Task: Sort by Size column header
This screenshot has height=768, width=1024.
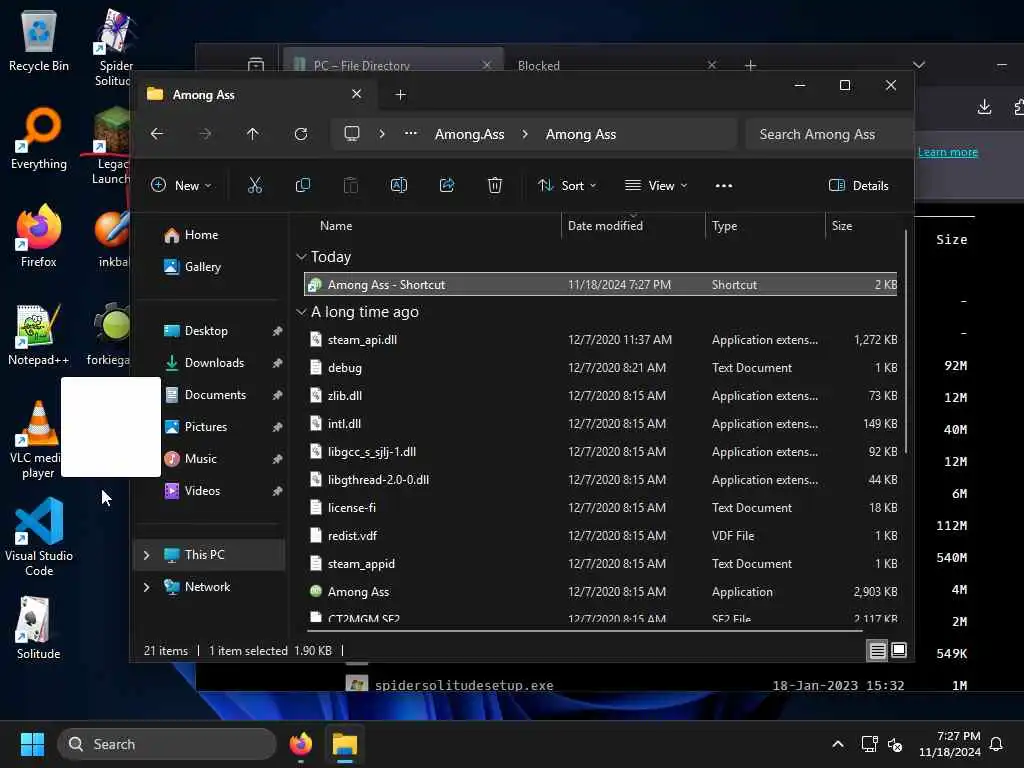Action: 842,225
